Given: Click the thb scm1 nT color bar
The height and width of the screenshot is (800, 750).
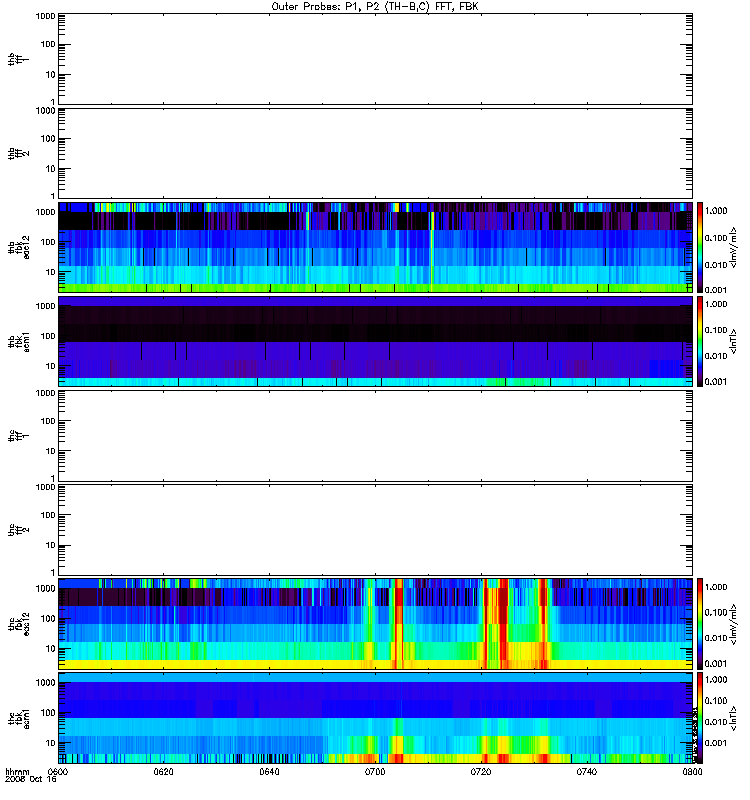Looking at the screenshot, I should point(700,341).
